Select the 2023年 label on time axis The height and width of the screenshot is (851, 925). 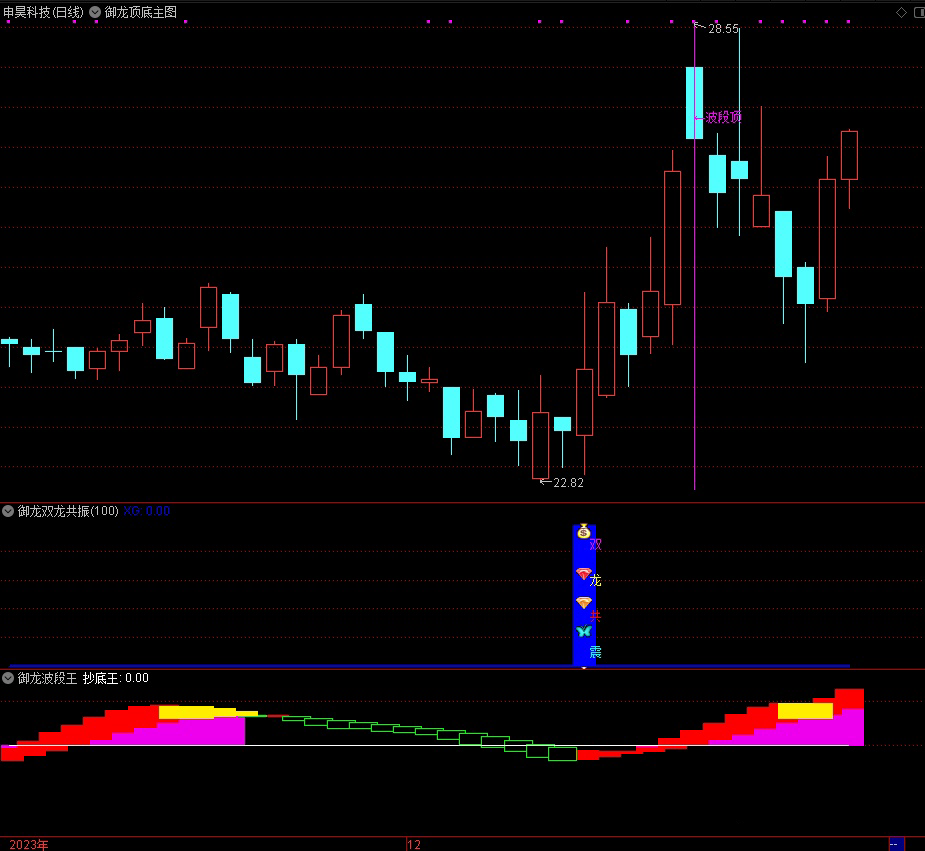[x=28, y=844]
